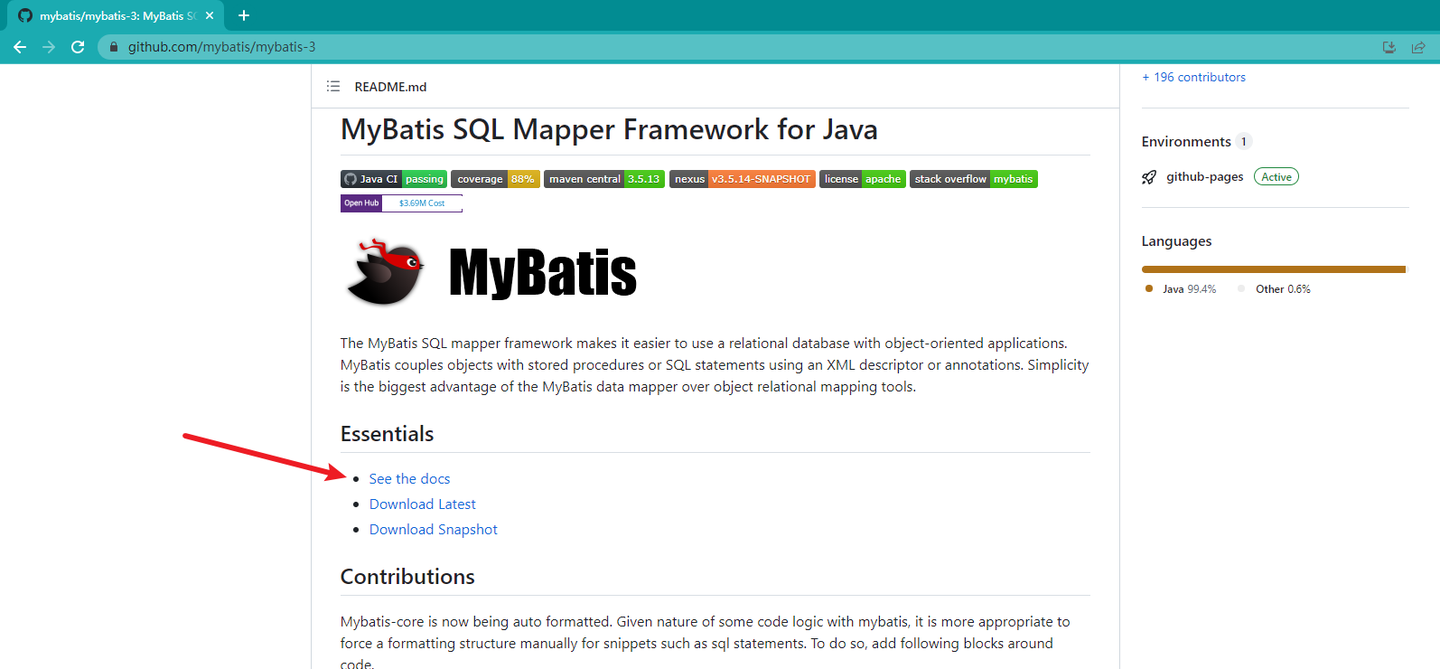This screenshot has height=669, width=1440.
Task: Open the Java CI passing badge
Action: pyautogui.click(x=393, y=179)
